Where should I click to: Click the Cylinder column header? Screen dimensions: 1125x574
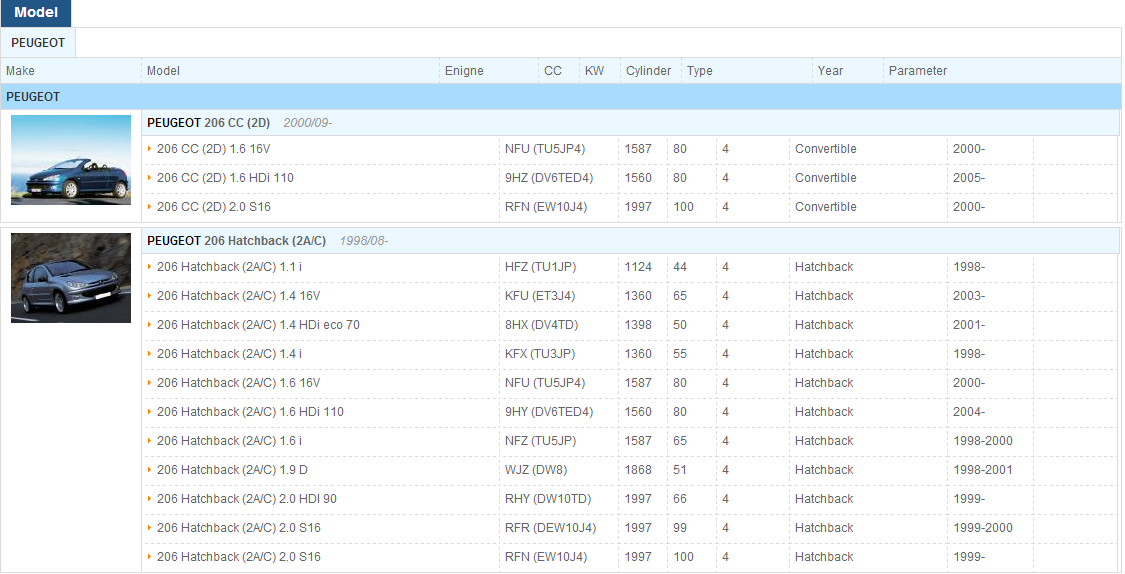pyautogui.click(x=649, y=71)
